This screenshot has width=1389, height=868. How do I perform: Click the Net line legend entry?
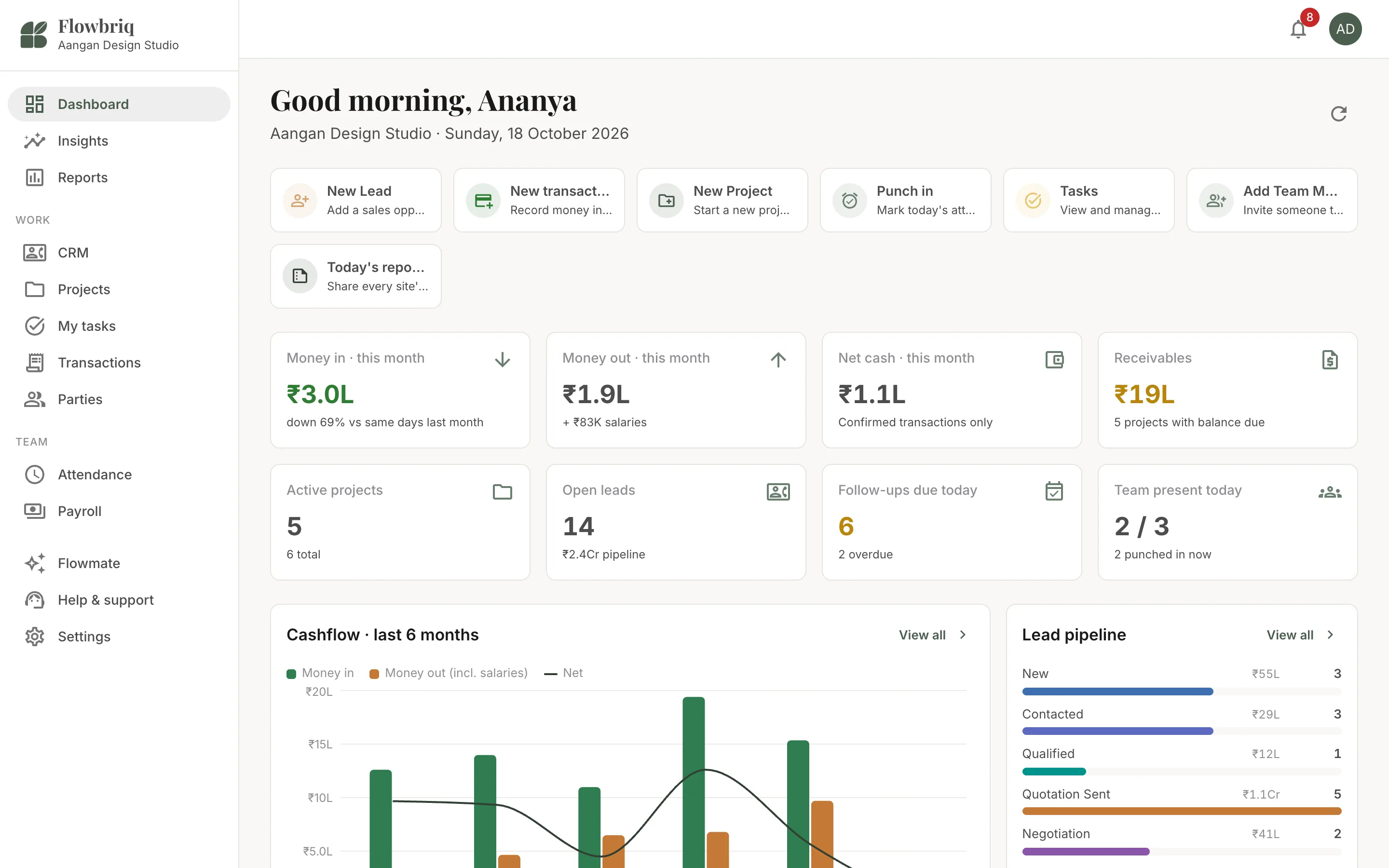[563, 673]
